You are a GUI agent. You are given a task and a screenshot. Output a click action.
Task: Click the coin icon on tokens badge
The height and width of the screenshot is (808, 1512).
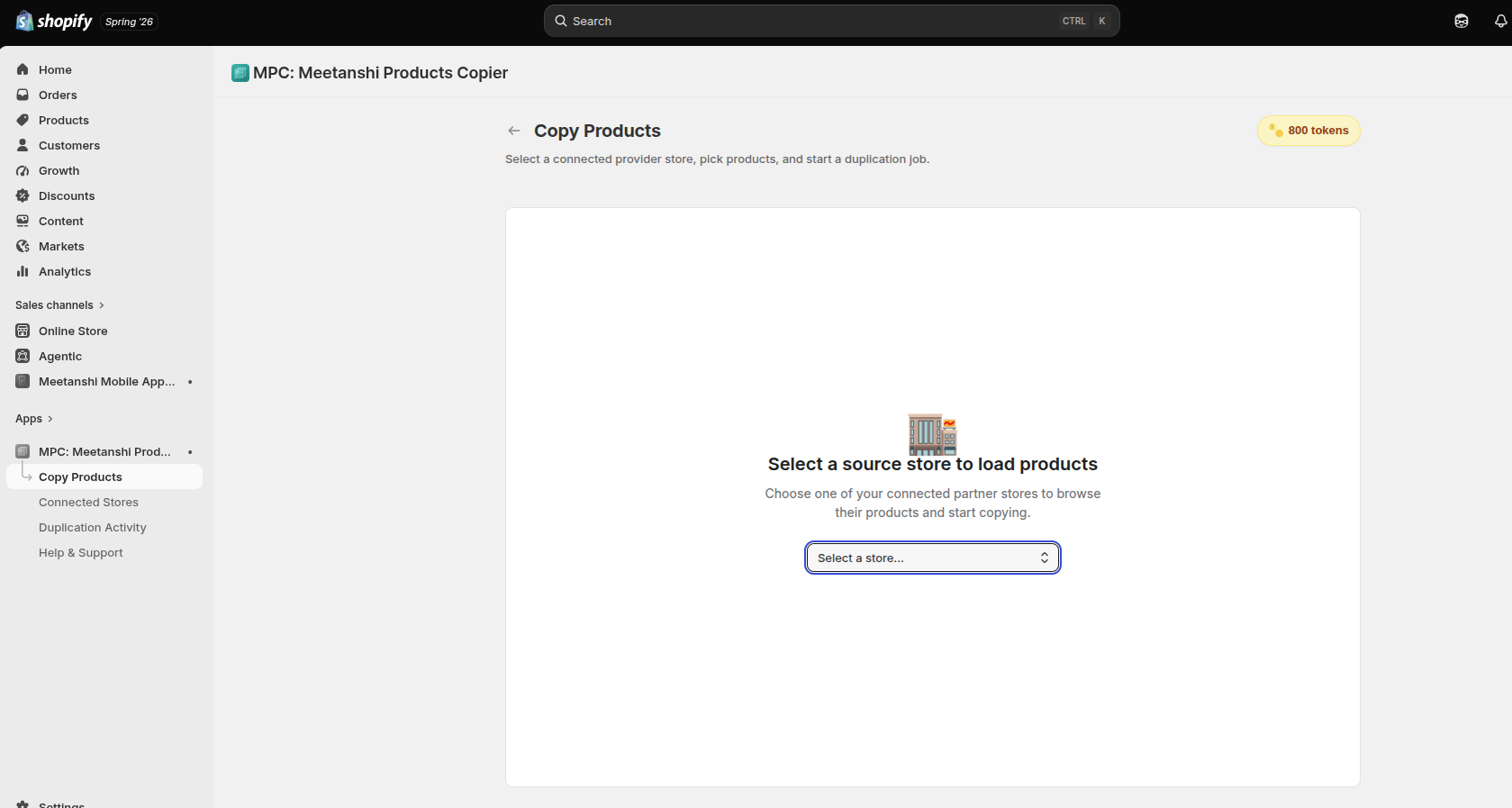[x=1276, y=131]
